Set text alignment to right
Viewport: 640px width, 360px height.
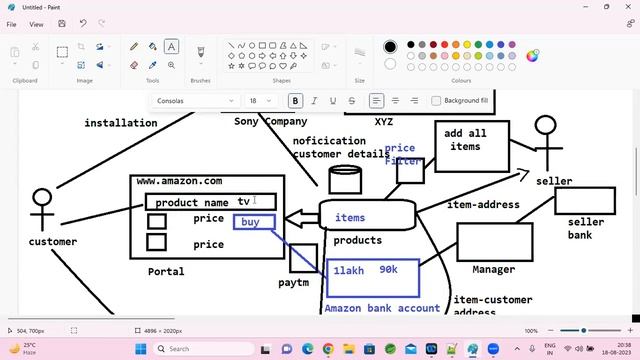[414, 100]
